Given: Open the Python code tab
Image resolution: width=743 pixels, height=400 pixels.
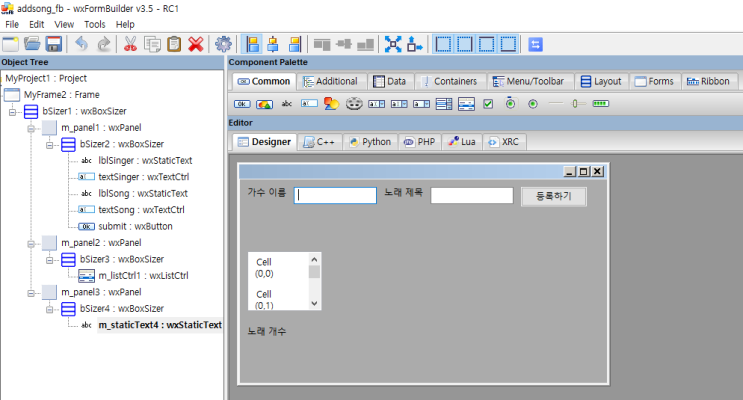Looking at the screenshot, I should tap(370, 142).
